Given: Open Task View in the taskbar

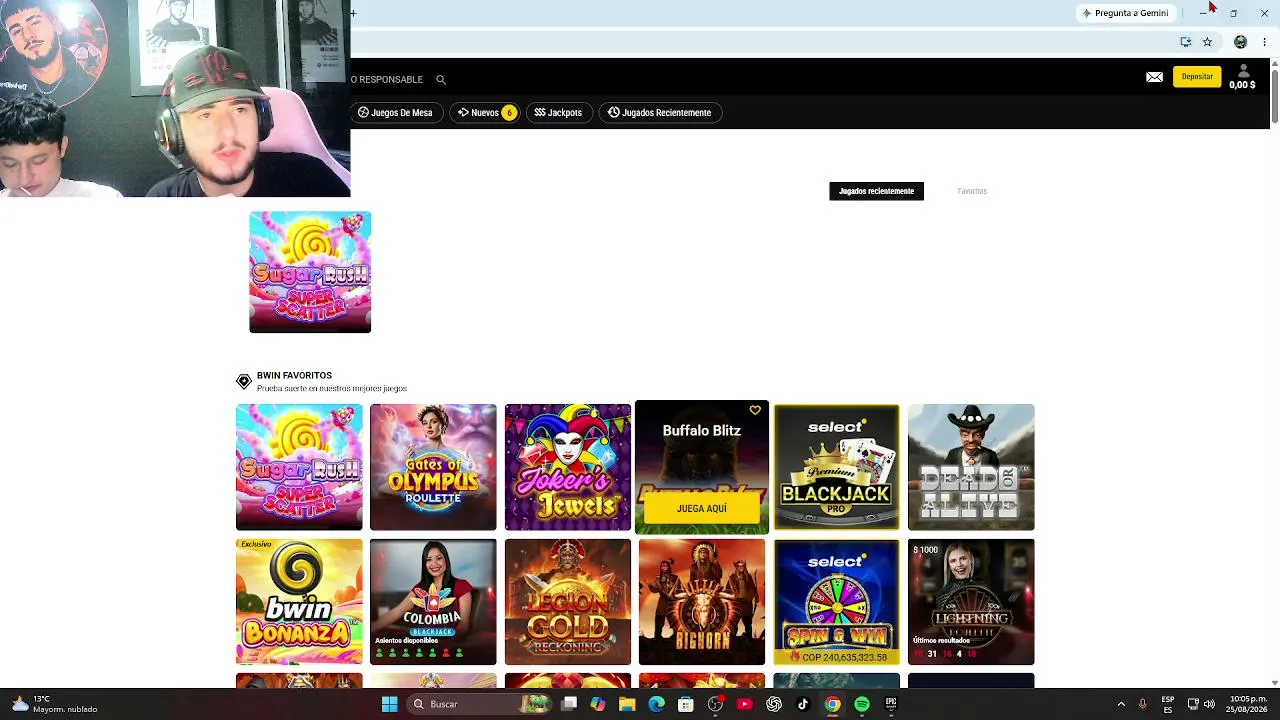Looking at the screenshot, I should click(x=569, y=704).
